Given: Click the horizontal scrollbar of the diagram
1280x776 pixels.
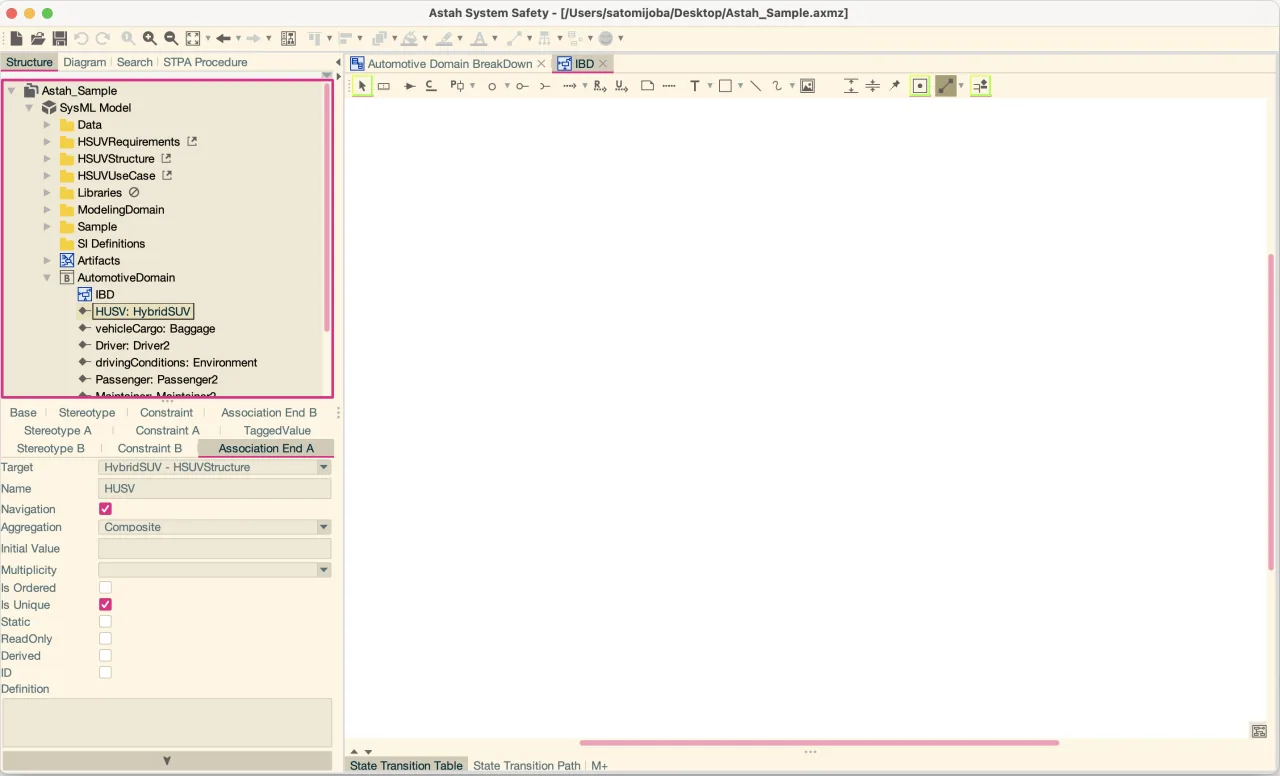Looking at the screenshot, I should [x=819, y=743].
